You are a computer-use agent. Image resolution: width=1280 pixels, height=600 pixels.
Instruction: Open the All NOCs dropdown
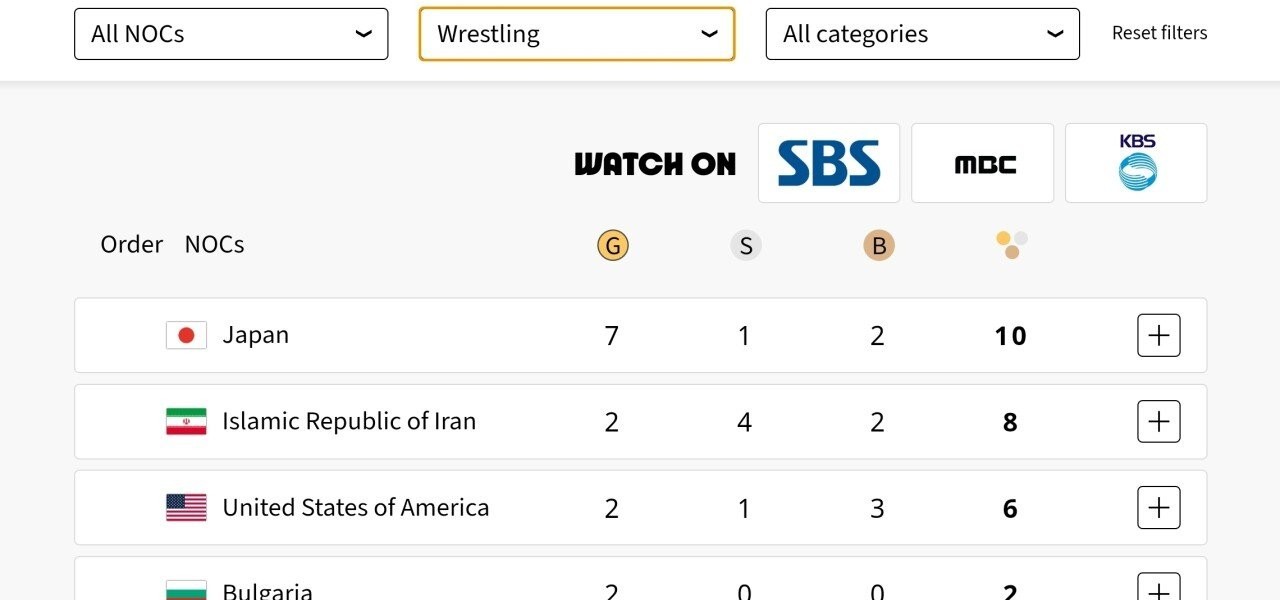[231, 34]
